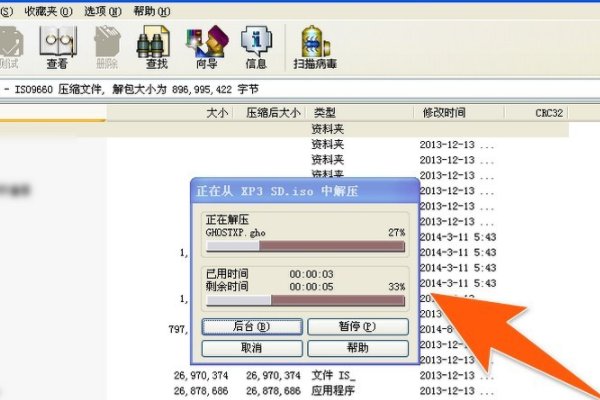Click GHOSTXP.gho 27% file progress bar
600x400 pixels.
[x=305, y=246]
